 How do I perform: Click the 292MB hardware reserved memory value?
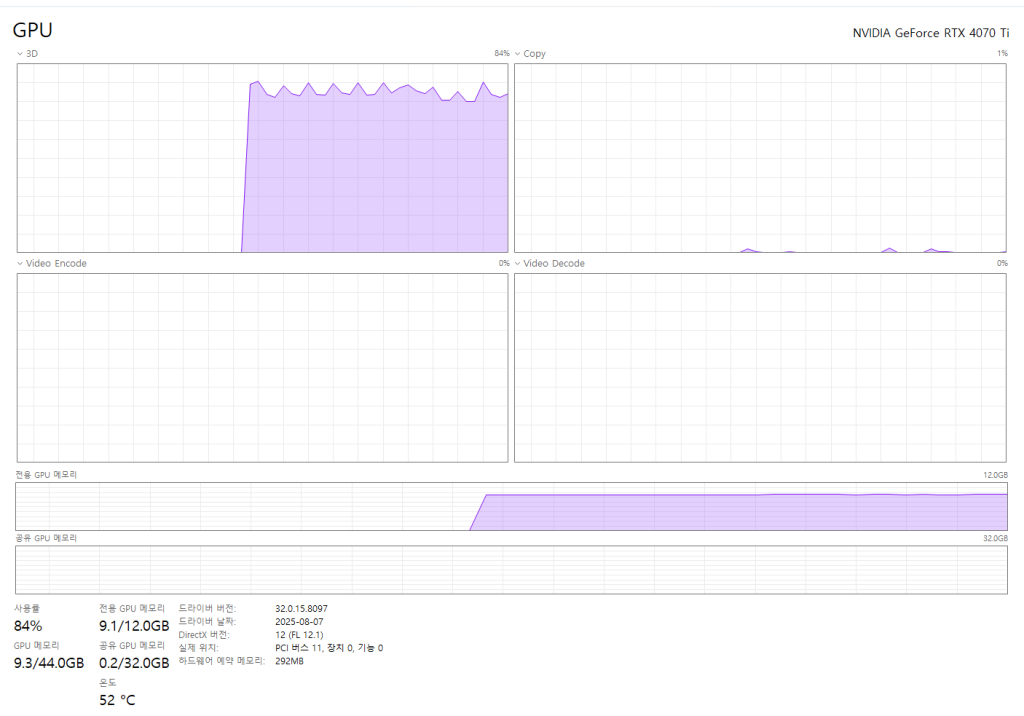289,661
